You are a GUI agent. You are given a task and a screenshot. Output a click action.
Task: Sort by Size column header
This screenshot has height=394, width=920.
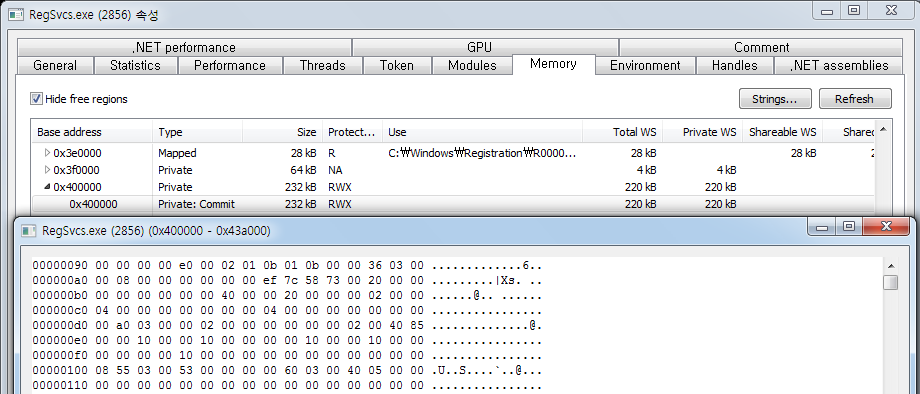[282, 132]
